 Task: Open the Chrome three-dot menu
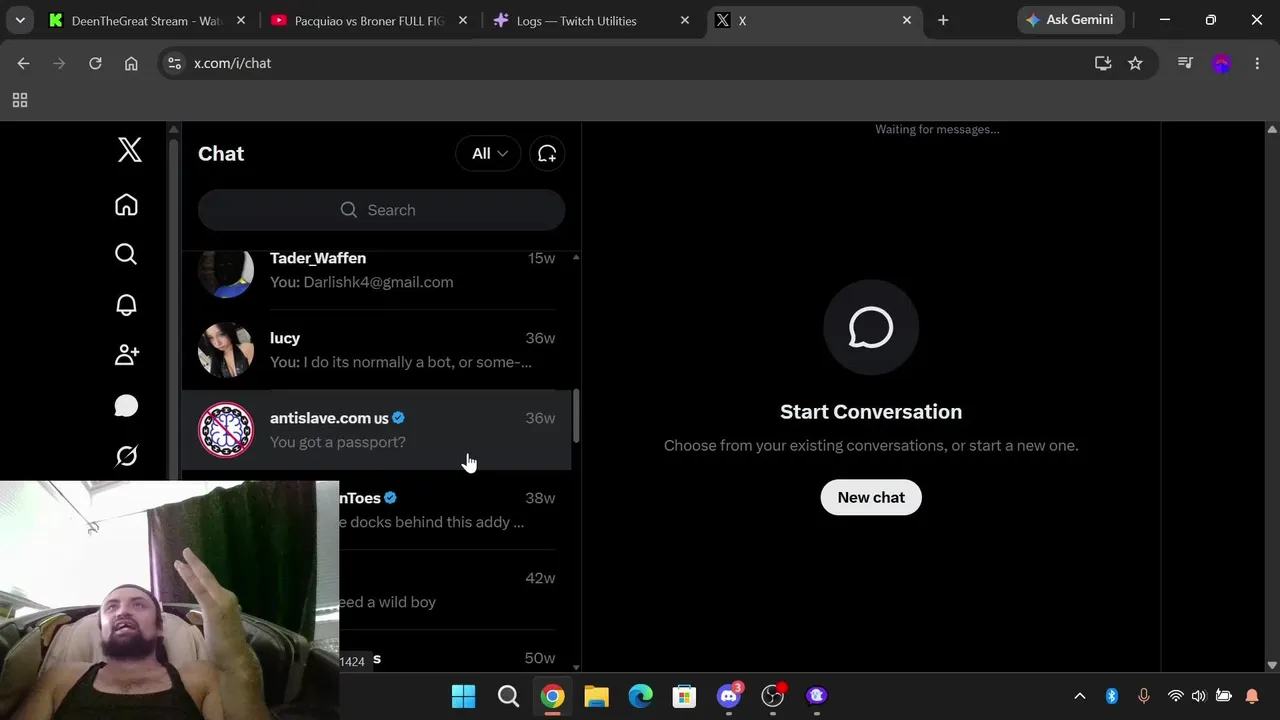point(1256,63)
